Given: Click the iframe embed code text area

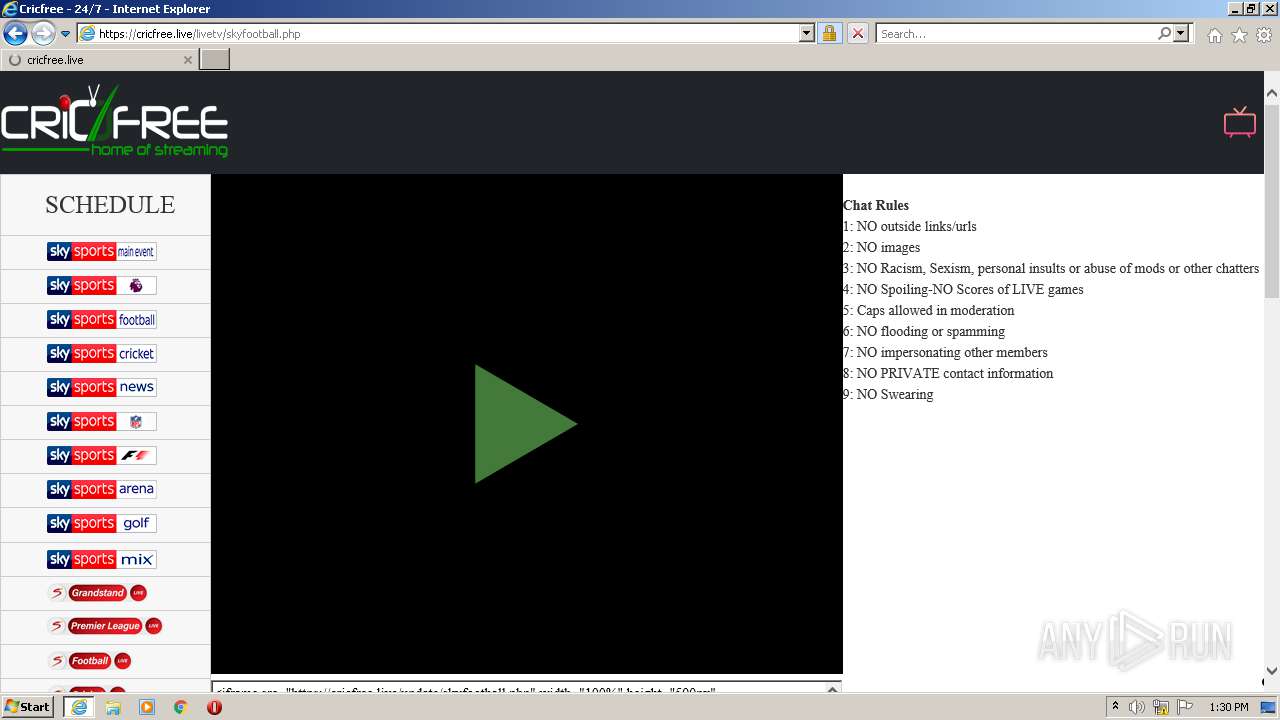Looking at the screenshot, I should tap(518, 688).
